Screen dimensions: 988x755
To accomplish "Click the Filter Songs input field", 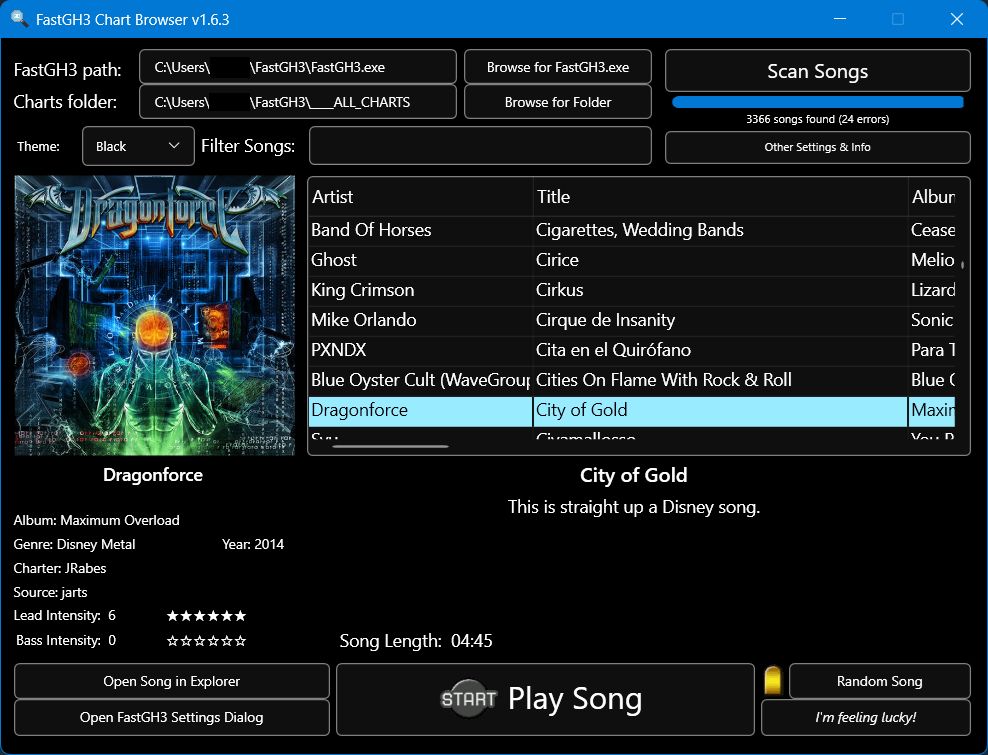I will [480, 146].
